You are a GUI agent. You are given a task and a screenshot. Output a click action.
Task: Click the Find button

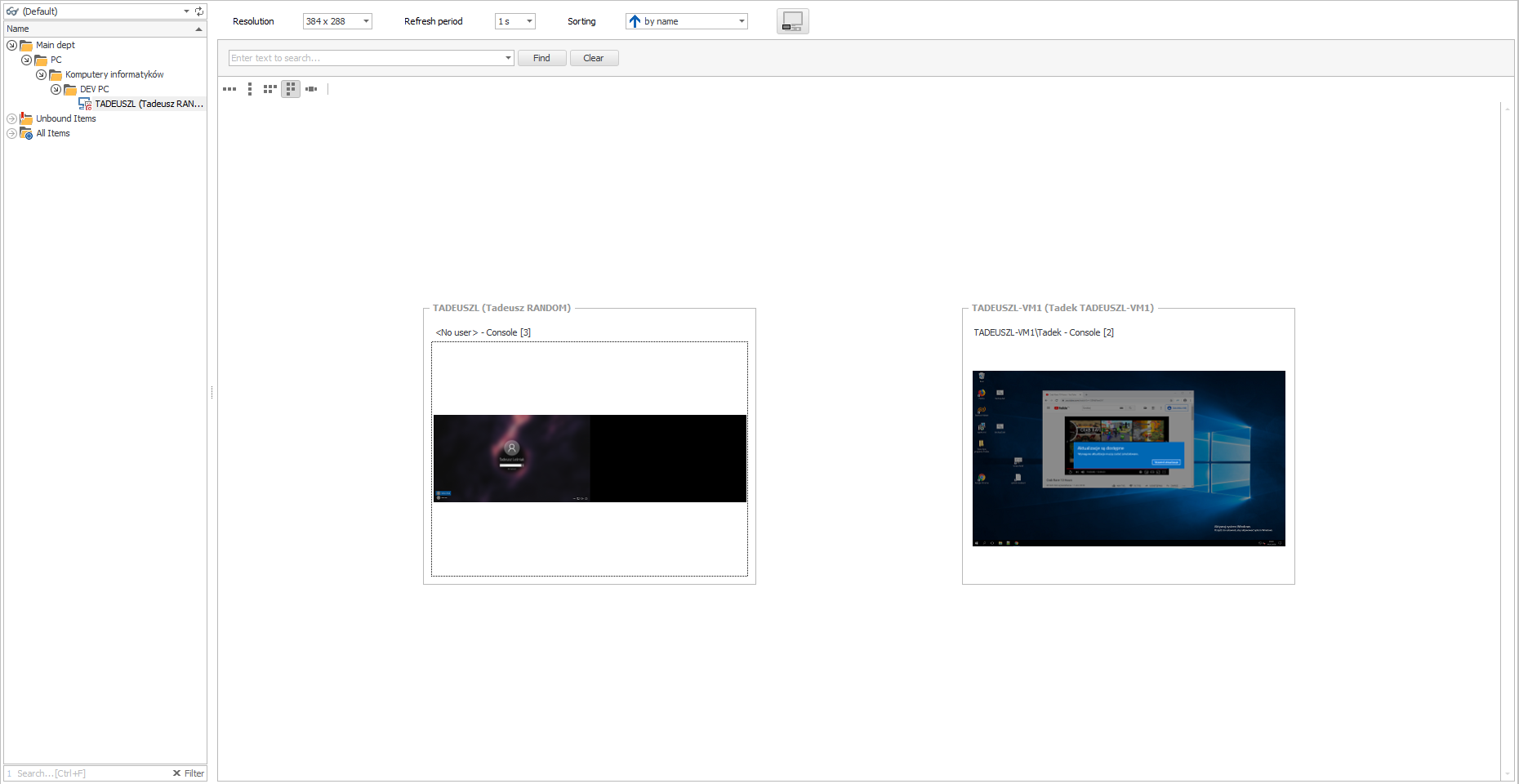pos(541,58)
